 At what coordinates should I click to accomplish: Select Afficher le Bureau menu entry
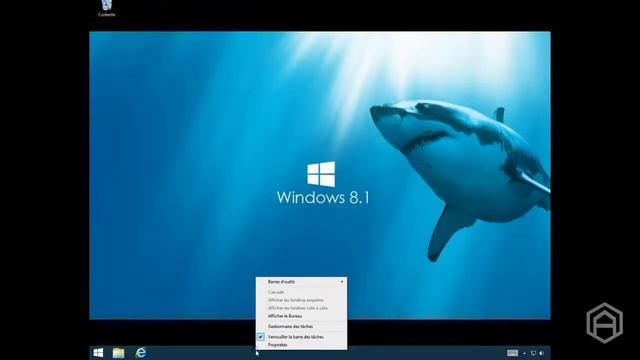pyautogui.click(x=302, y=316)
